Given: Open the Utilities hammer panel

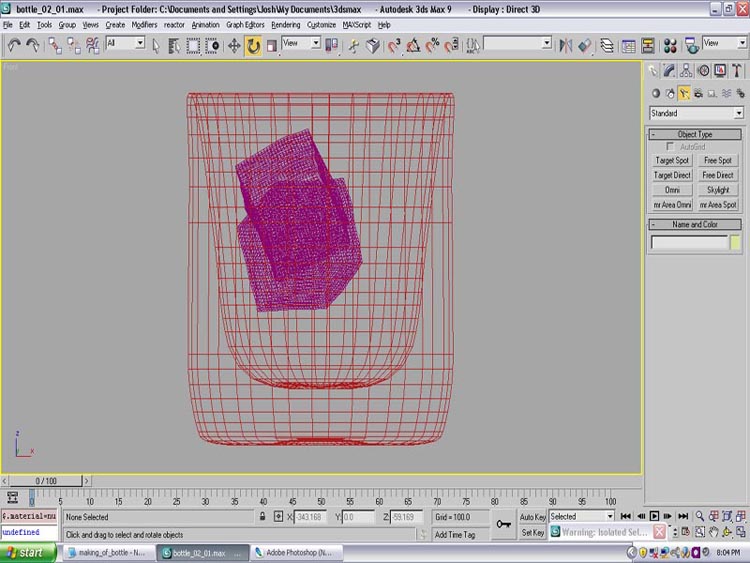Looking at the screenshot, I should click(737, 71).
